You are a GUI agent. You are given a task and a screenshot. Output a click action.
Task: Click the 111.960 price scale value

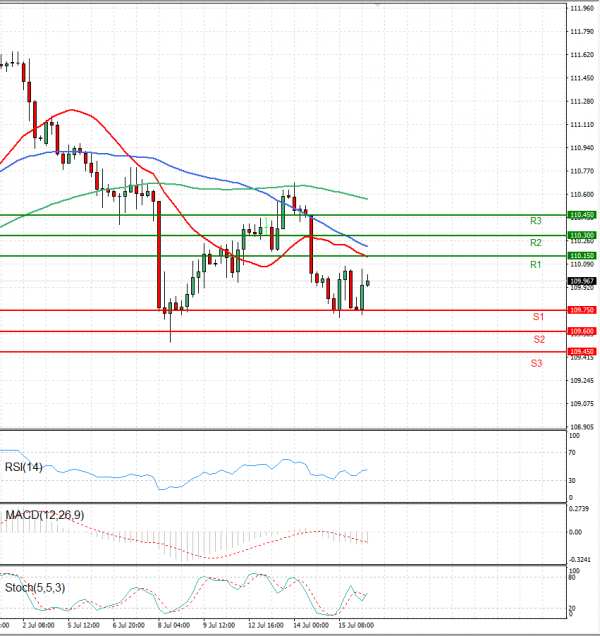(582, 9)
